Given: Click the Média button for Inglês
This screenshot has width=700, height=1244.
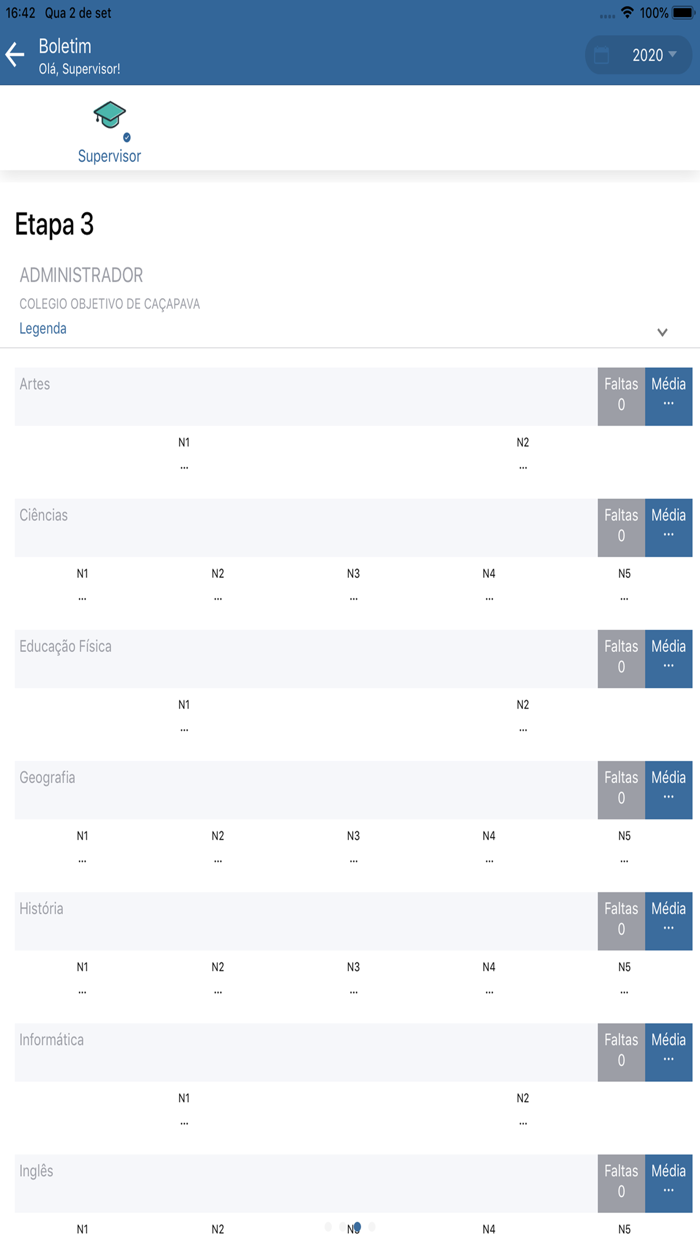Looking at the screenshot, I should coord(668,1182).
